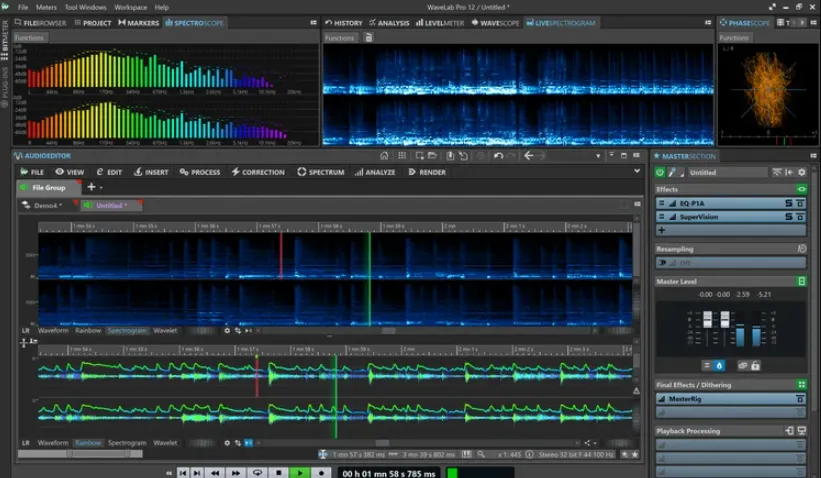This screenshot has height=478, width=821.
Task: Solo the SuperVision effect
Action: 789,217
